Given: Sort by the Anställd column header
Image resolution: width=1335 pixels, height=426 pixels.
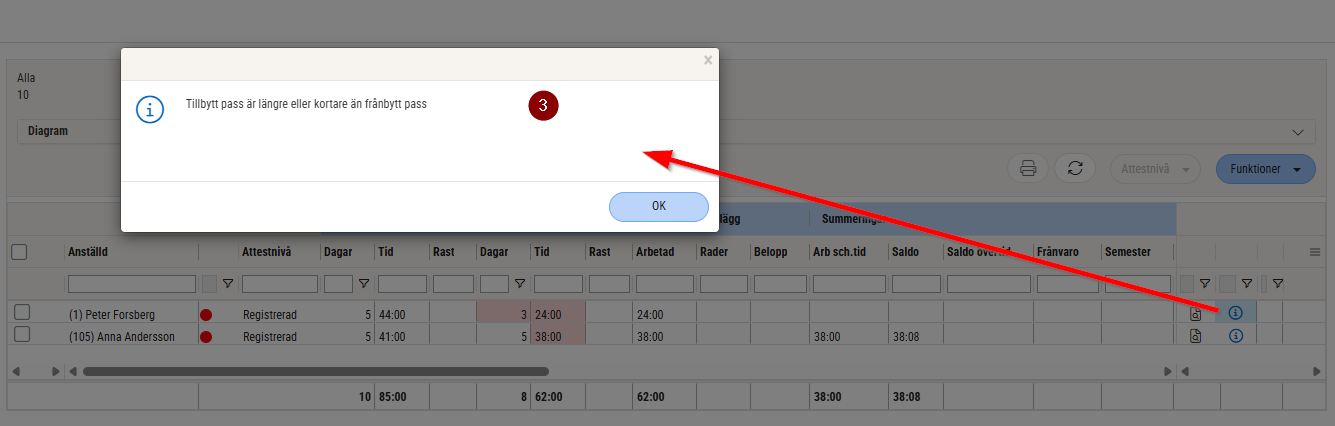Looking at the screenshot, I should click(88, 252).
